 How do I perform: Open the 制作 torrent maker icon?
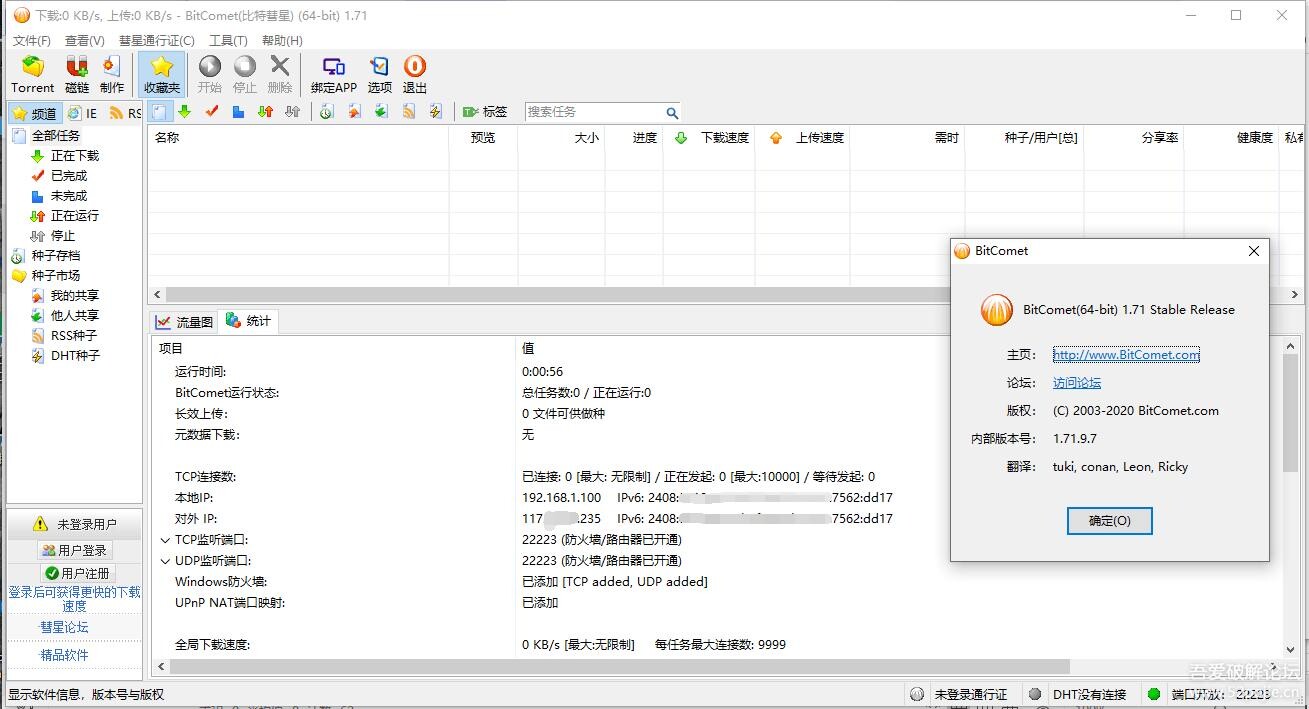coord(111,72)
